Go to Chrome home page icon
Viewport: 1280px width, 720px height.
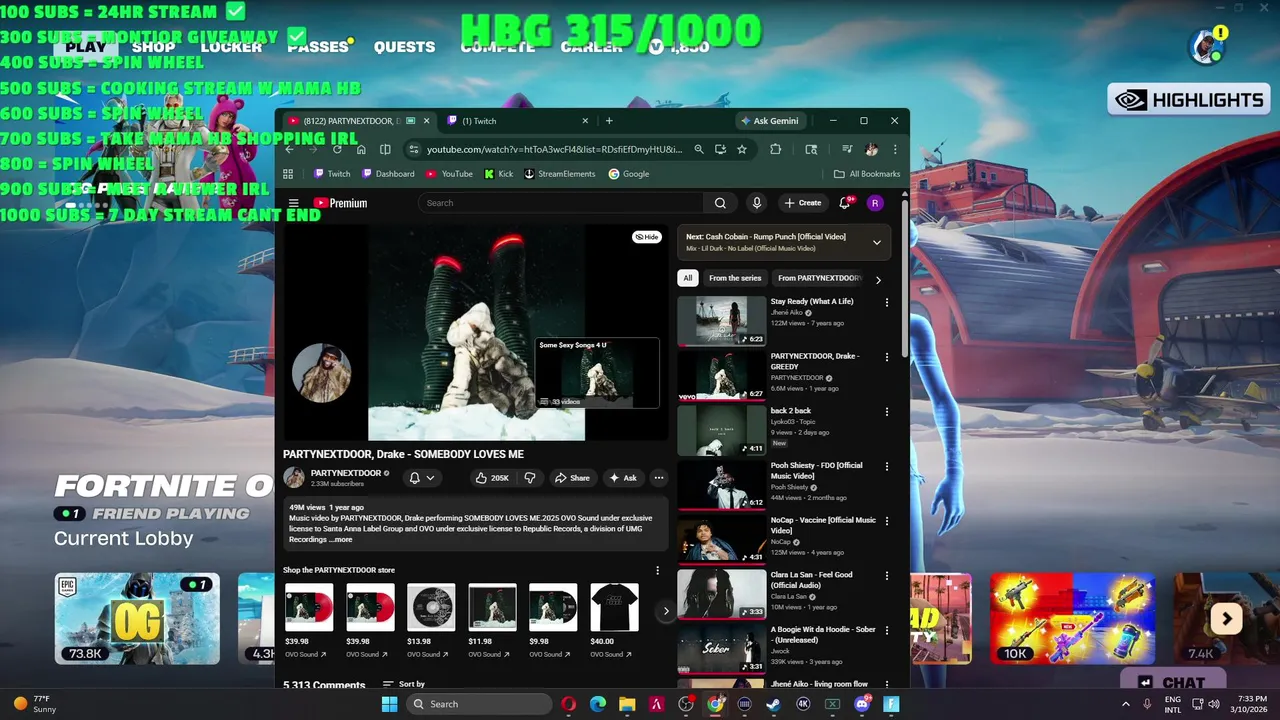pyautogui.click(x=361, y=149)
